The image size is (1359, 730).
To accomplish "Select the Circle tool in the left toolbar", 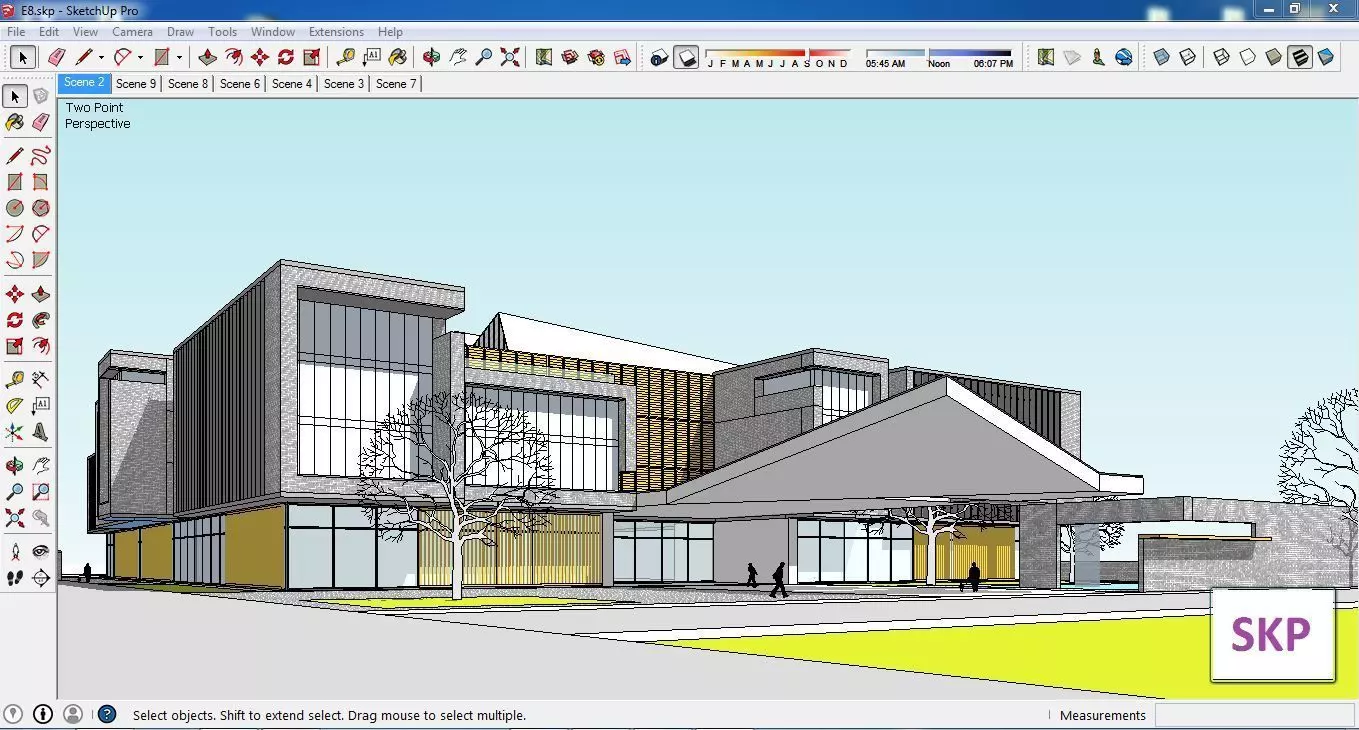I will [x=15, y=208].
